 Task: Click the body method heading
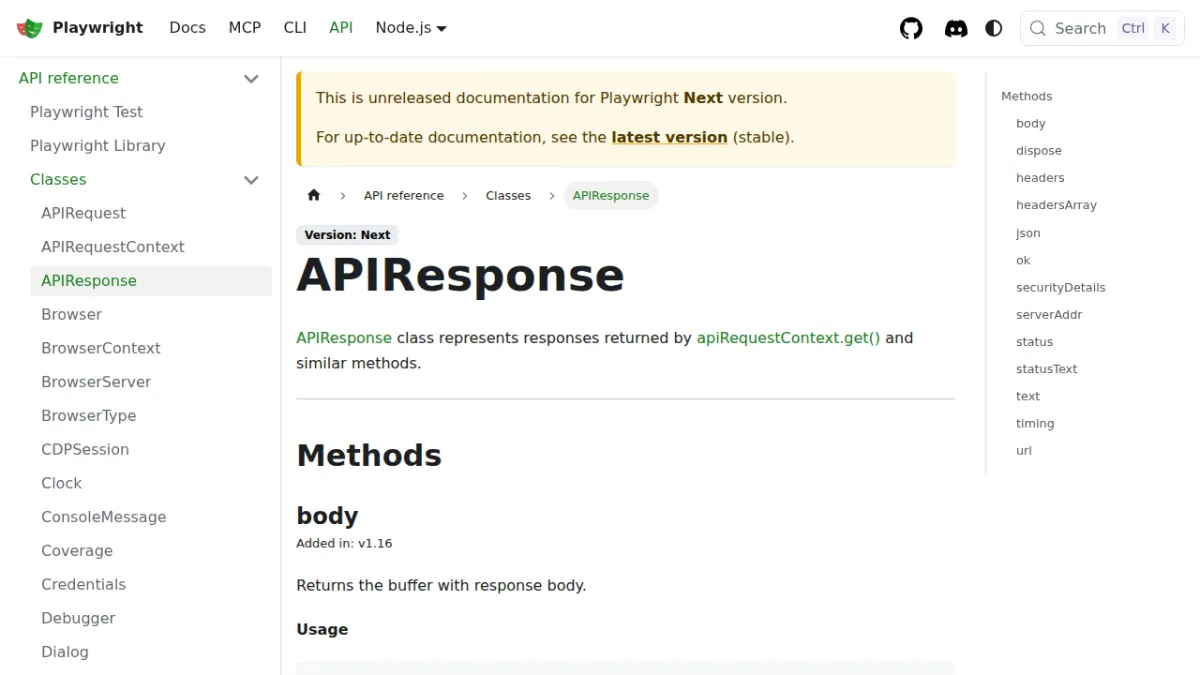tap(327, 516)
